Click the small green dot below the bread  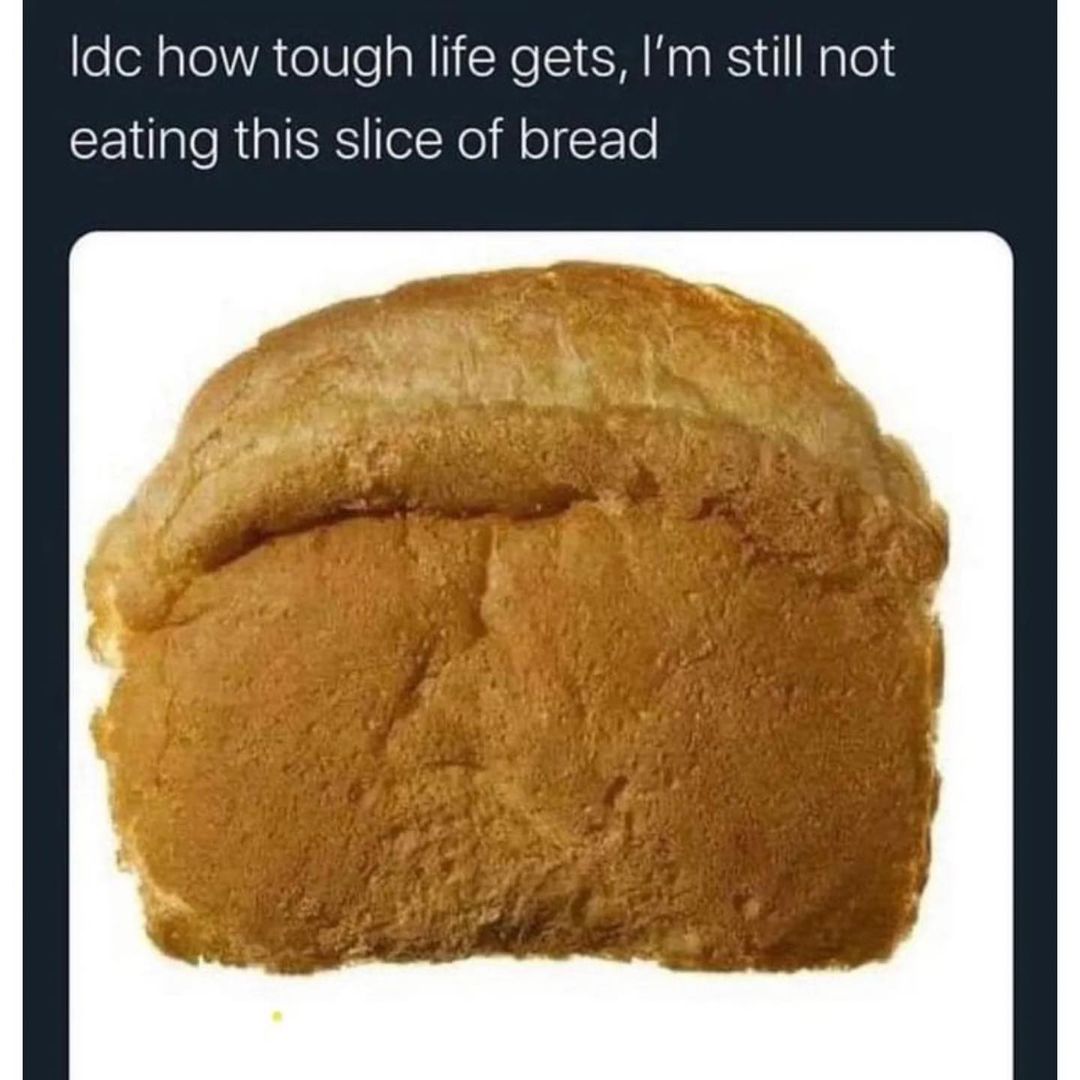pos(277,1016)
